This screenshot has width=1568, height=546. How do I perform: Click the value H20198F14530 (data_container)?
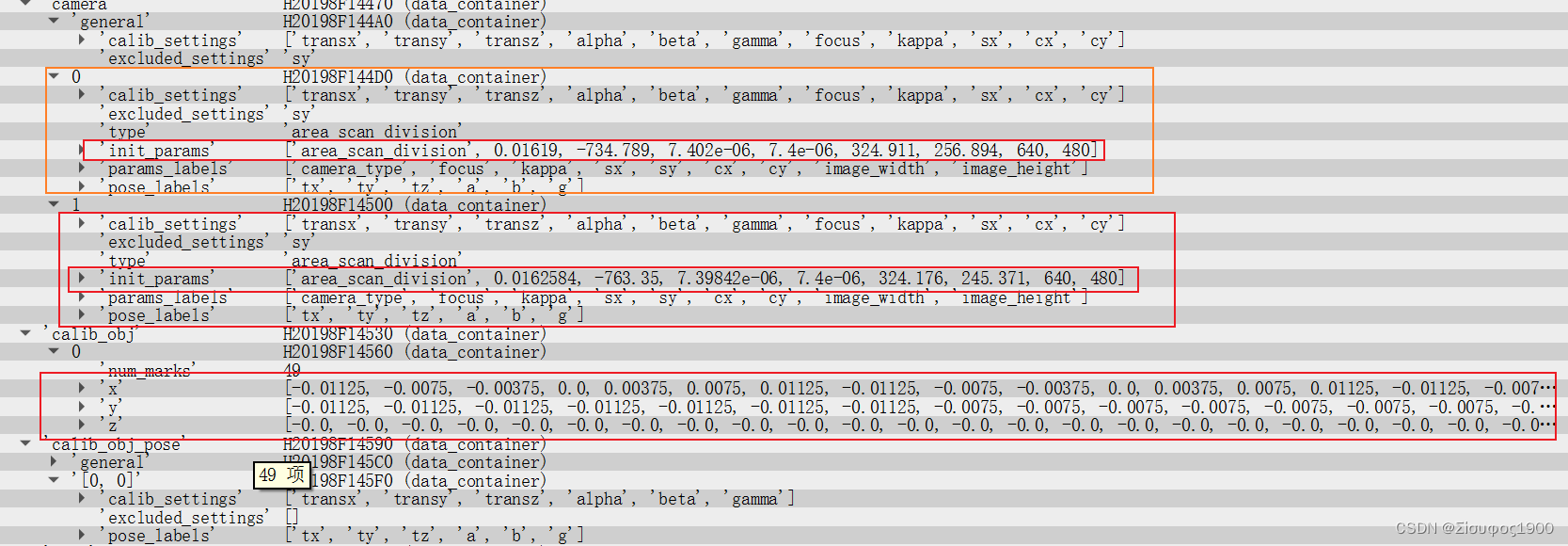[414, 333]
